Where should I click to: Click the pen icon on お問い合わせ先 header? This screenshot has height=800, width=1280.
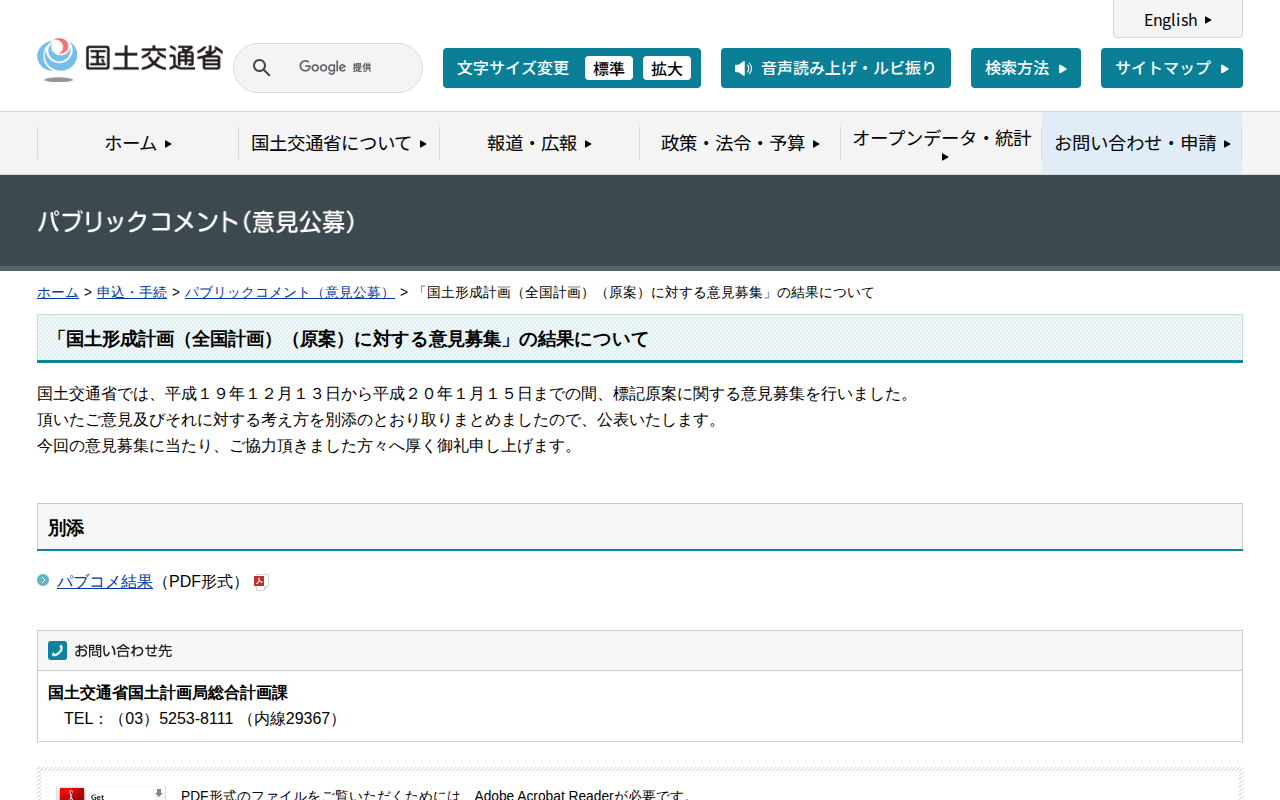coord(57,650)
